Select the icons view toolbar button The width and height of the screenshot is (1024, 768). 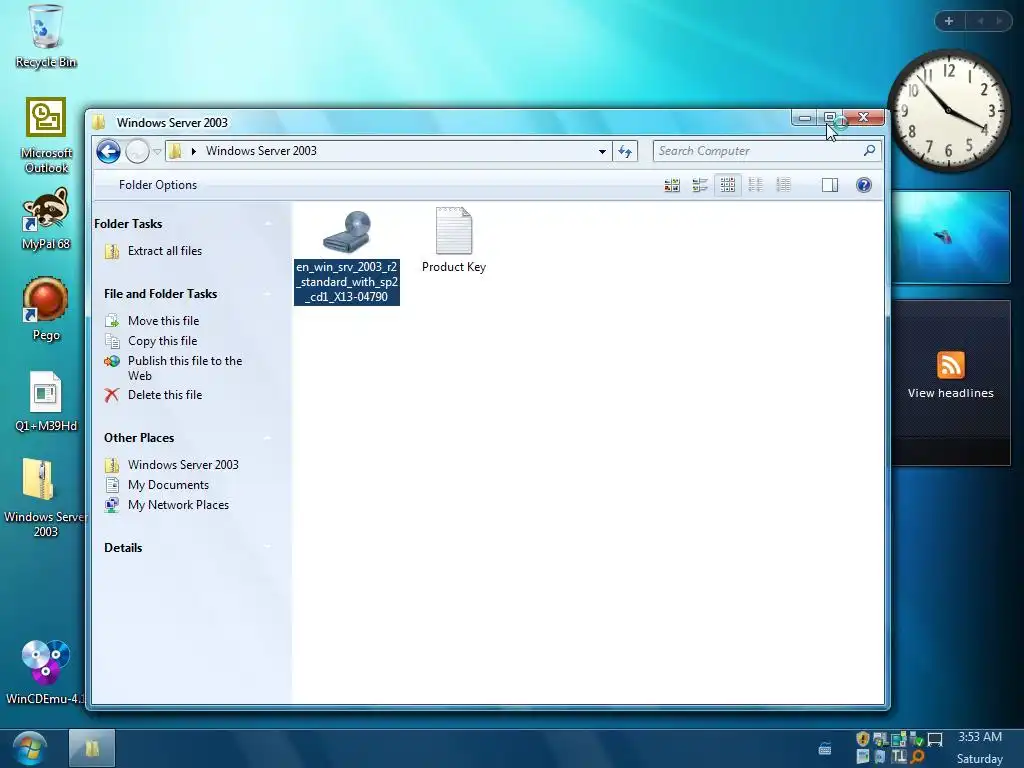point(728,185)
